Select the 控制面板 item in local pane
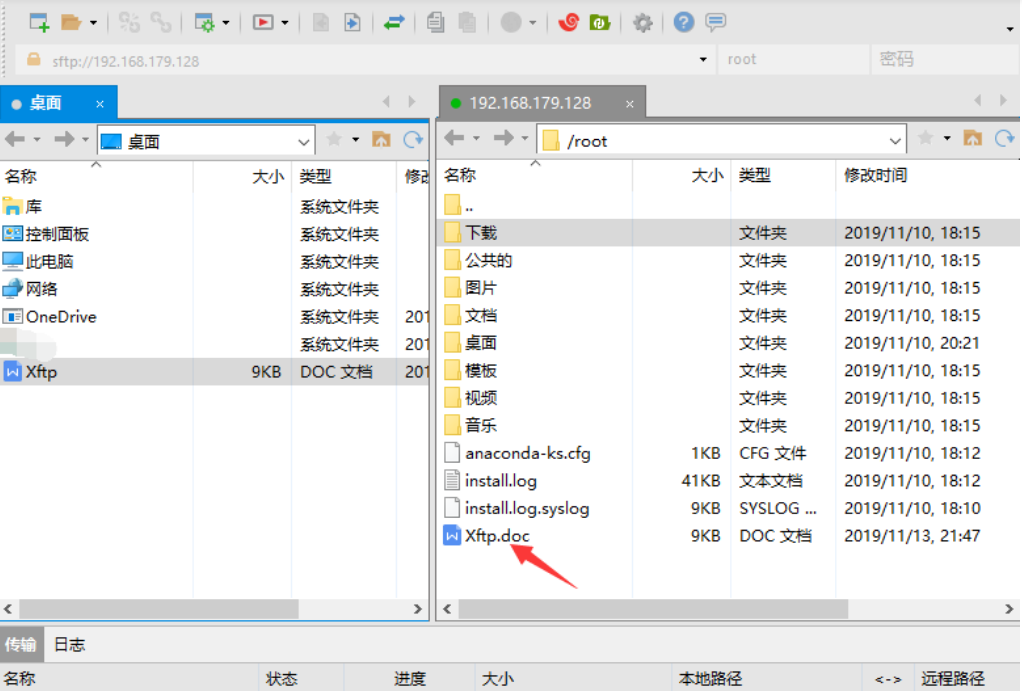This screenshot has width=1022, height=691. (x=57, y=234)
